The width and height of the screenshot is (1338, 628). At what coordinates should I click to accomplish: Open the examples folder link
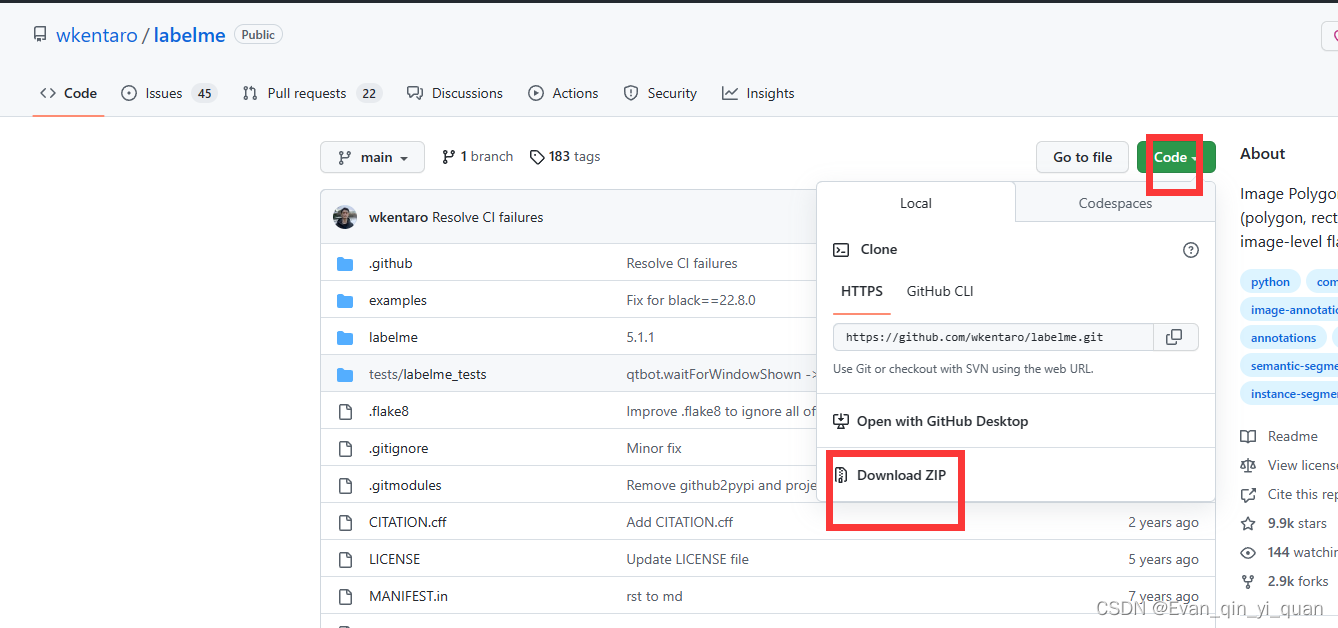click(x=397, y=300)
